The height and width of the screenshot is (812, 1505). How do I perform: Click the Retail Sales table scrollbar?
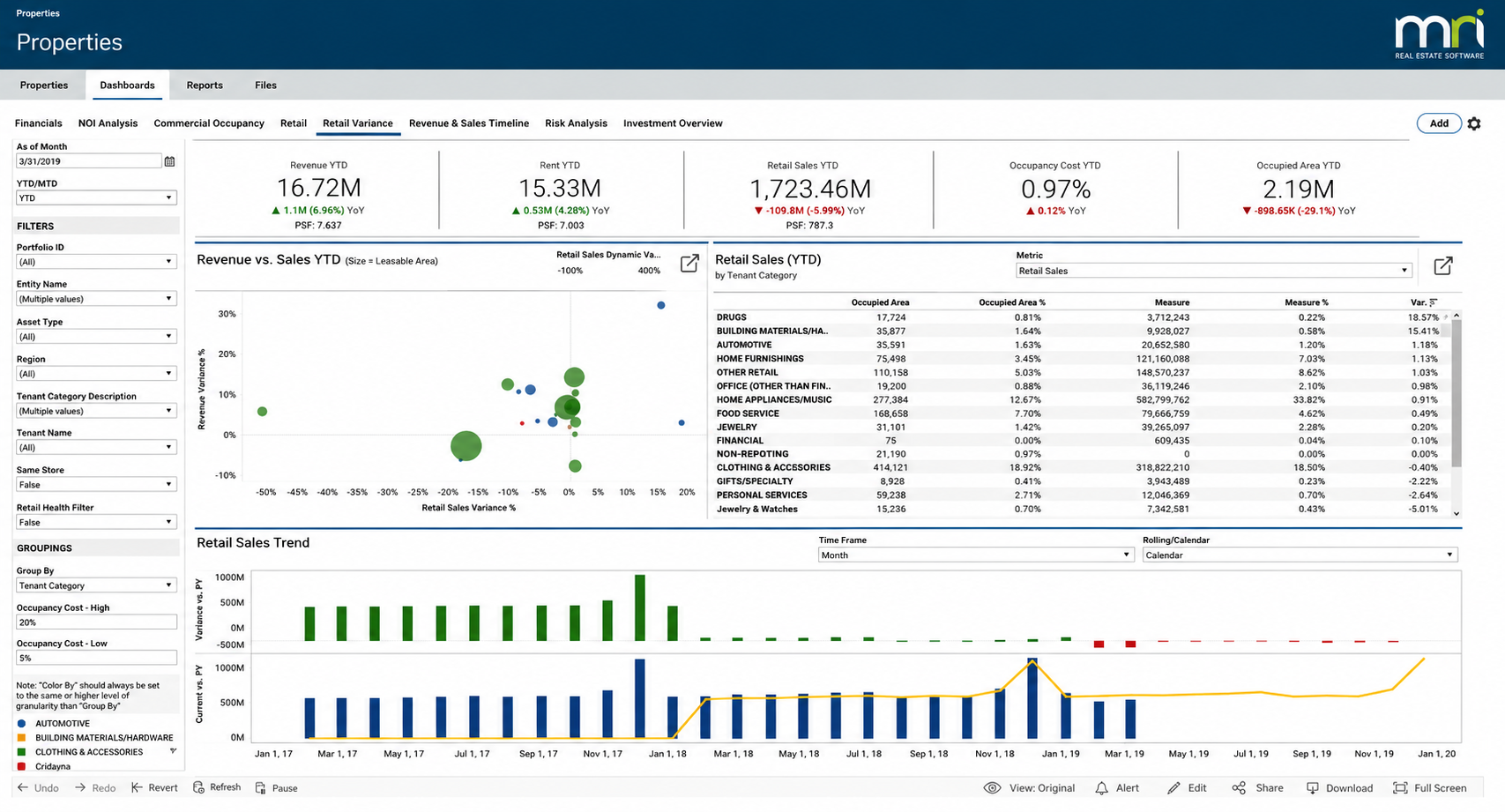[x=1457, y=393]
